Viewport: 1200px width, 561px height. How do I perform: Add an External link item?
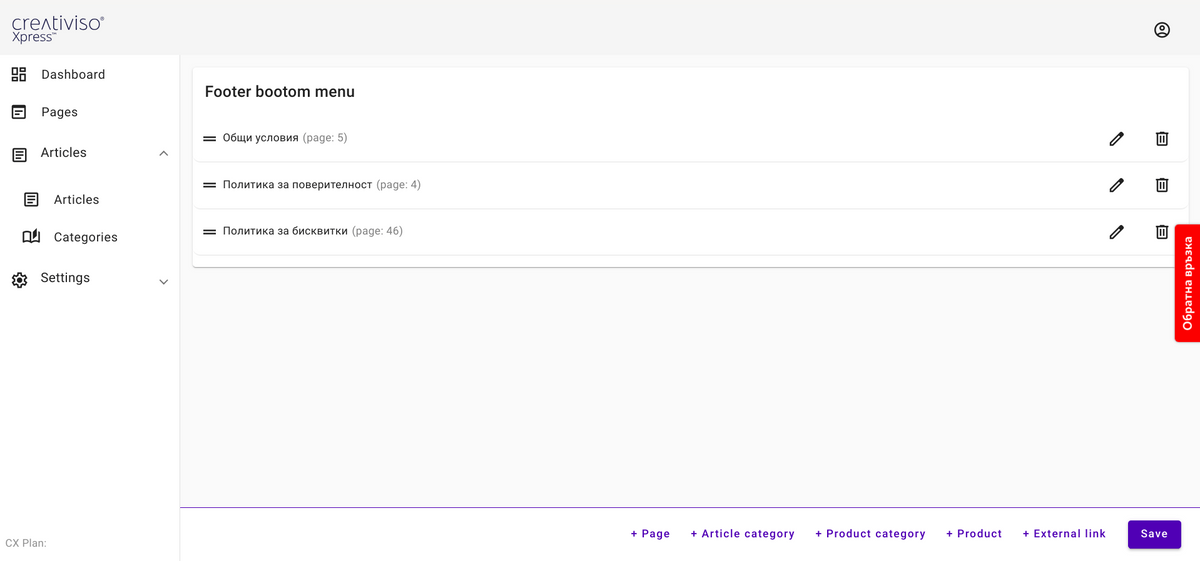pyautogui.click(x=1064, y=534)
